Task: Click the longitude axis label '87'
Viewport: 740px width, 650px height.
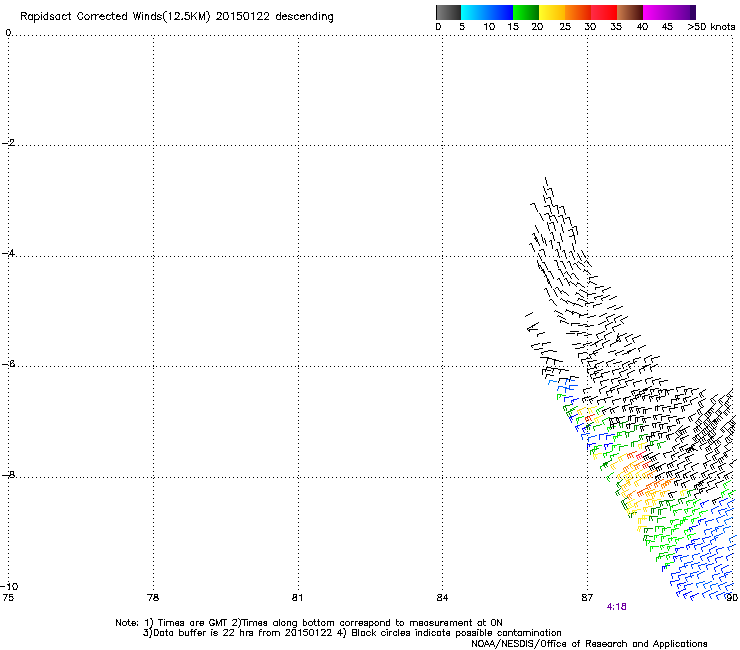Action: click(x=587, y=598)
